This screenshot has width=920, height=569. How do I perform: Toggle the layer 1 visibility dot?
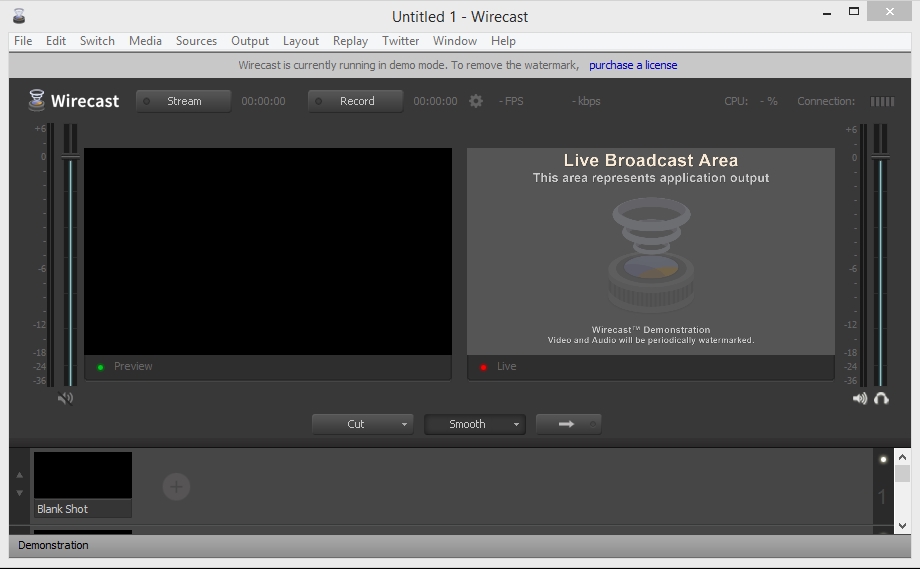[x=883, y=459]
